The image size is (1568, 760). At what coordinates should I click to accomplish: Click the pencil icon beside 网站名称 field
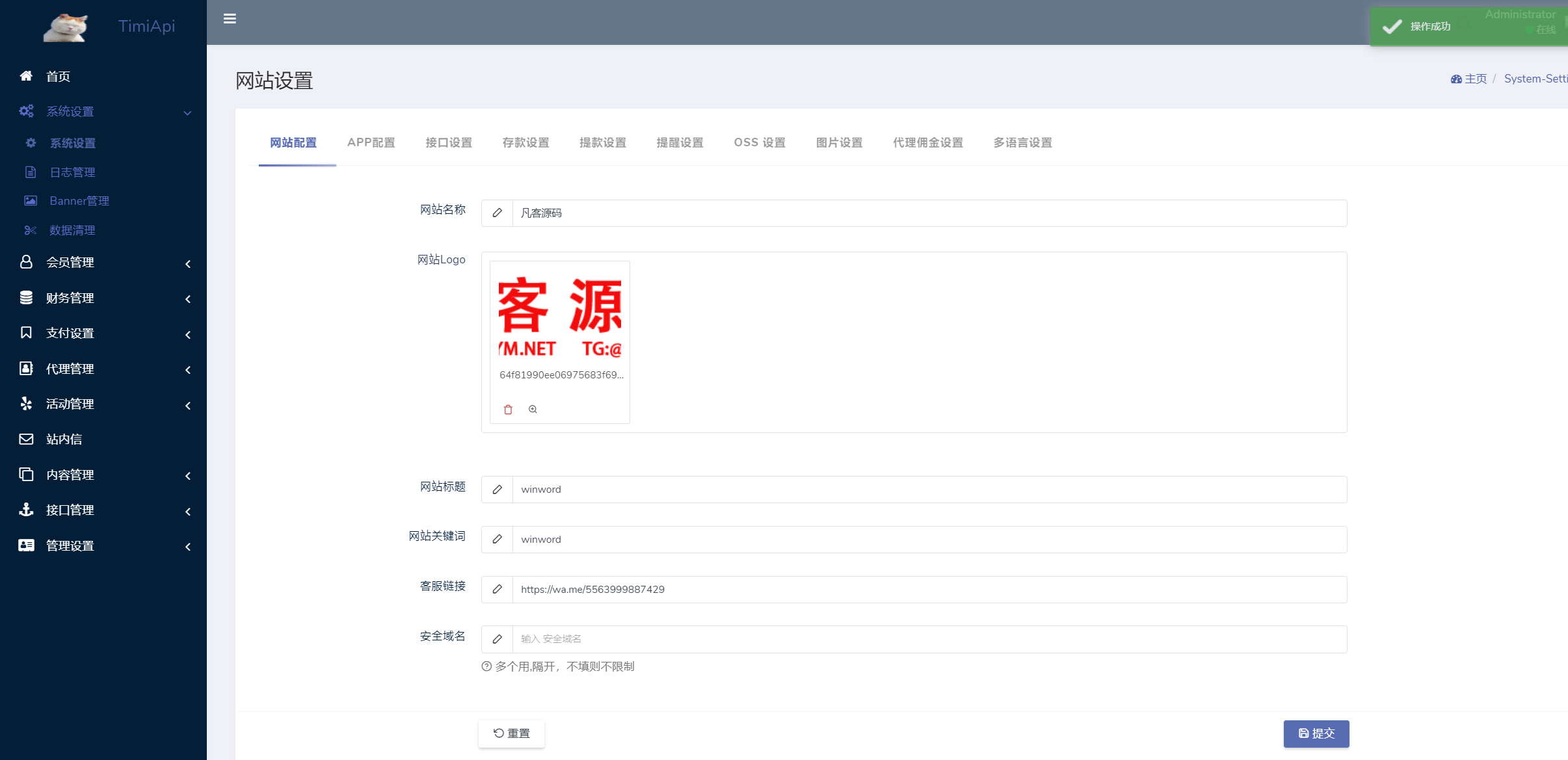(497, 213)
